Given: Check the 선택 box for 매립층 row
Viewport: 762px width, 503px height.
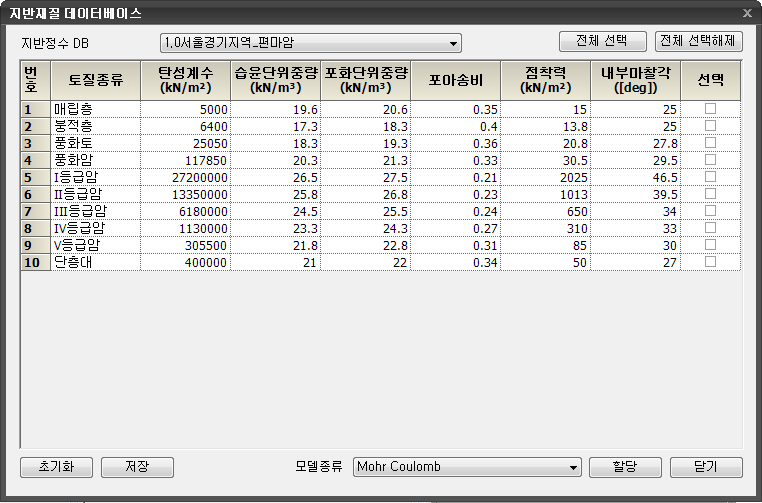Looking at the screenshot, I should pyautogui.click(x=710, y=109).
